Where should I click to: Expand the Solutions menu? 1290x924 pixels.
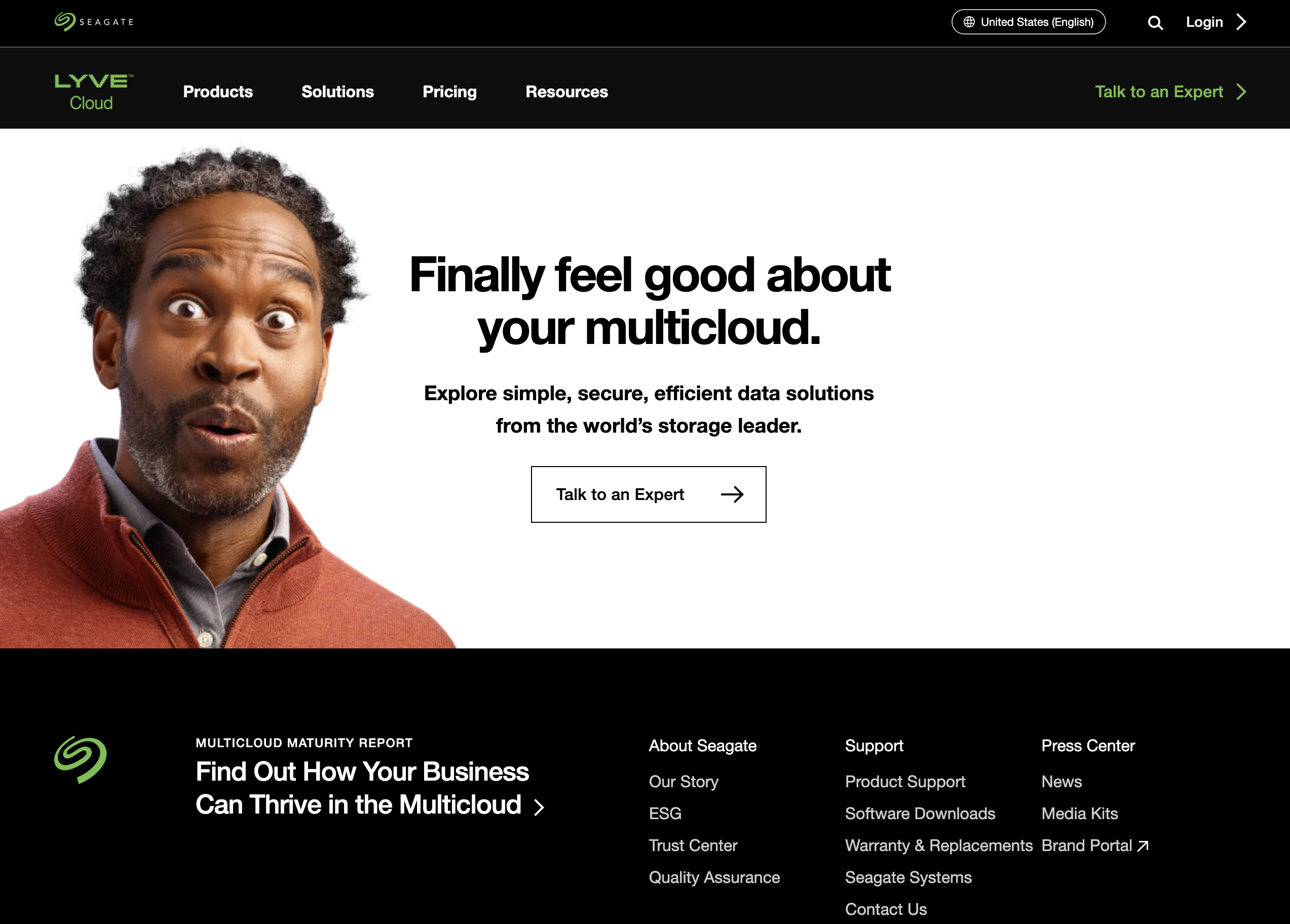tap(337, 92)
